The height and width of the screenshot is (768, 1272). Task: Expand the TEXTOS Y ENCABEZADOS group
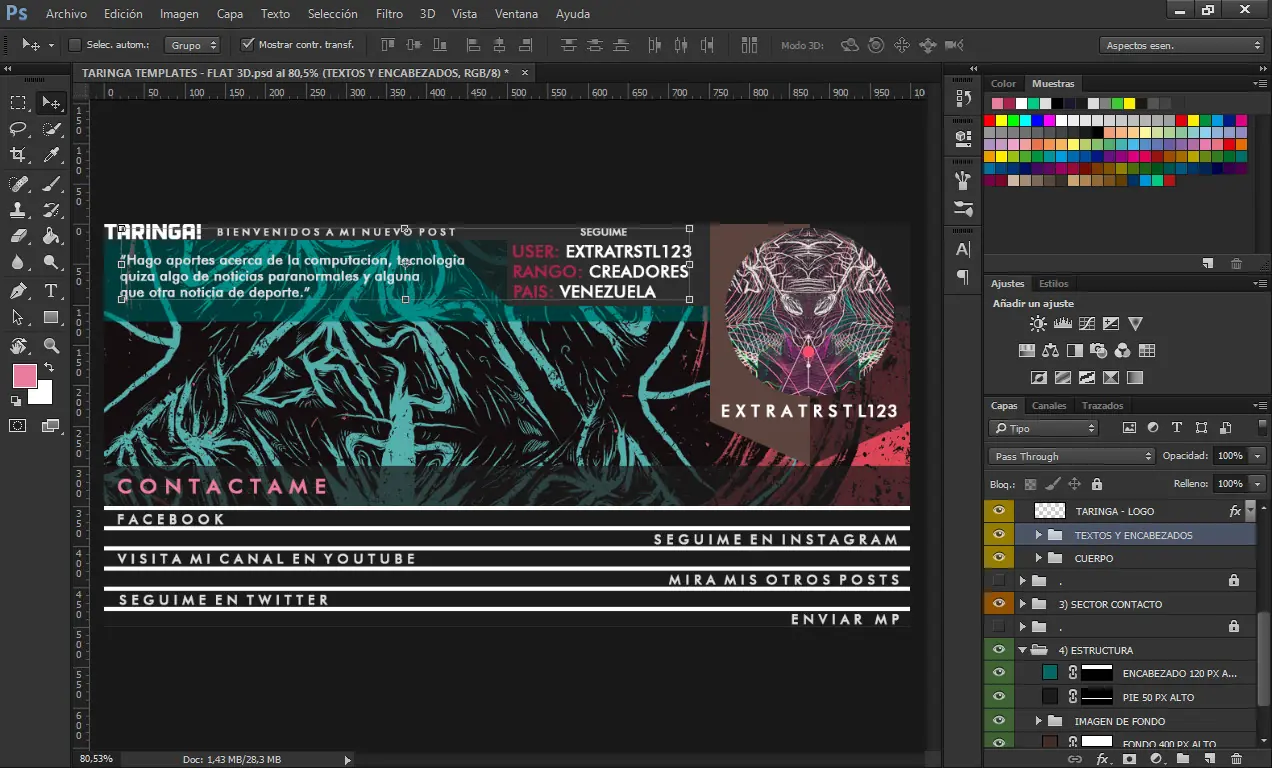1038,535
